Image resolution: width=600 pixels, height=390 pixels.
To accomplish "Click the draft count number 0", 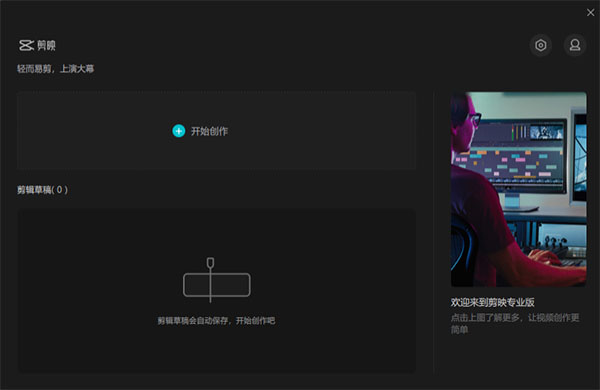I will [59, 190].
